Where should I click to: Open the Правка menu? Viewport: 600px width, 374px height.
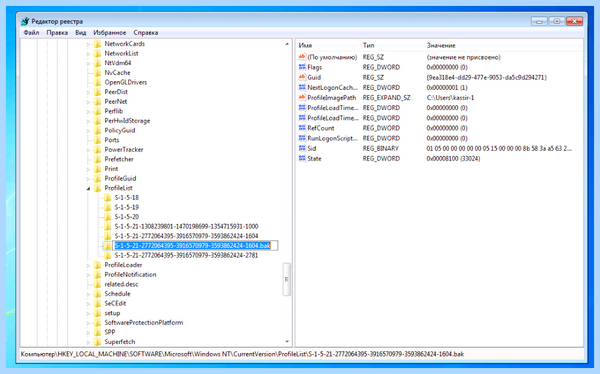point(57,33)
